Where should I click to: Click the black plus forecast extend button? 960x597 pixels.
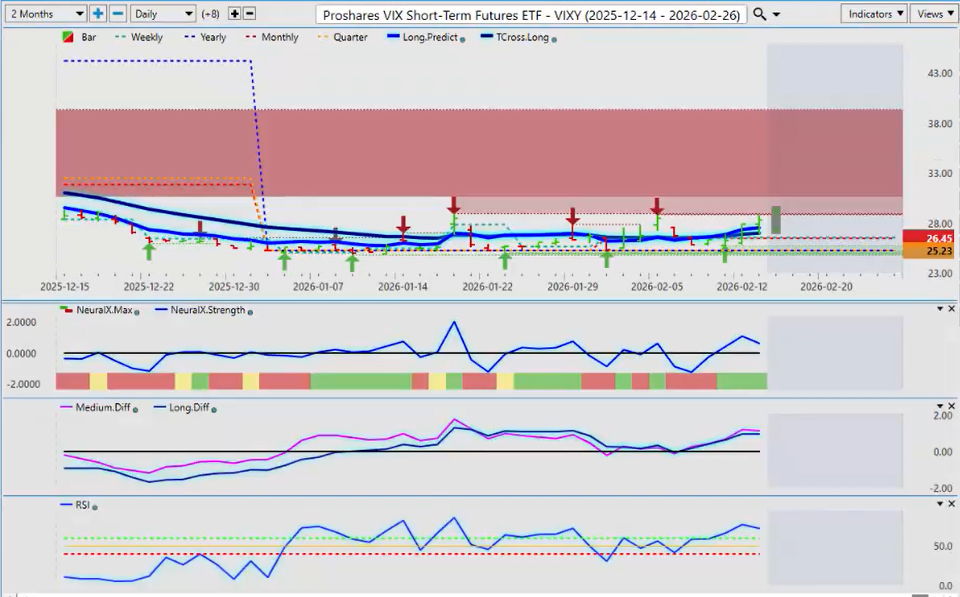point(234,14)
